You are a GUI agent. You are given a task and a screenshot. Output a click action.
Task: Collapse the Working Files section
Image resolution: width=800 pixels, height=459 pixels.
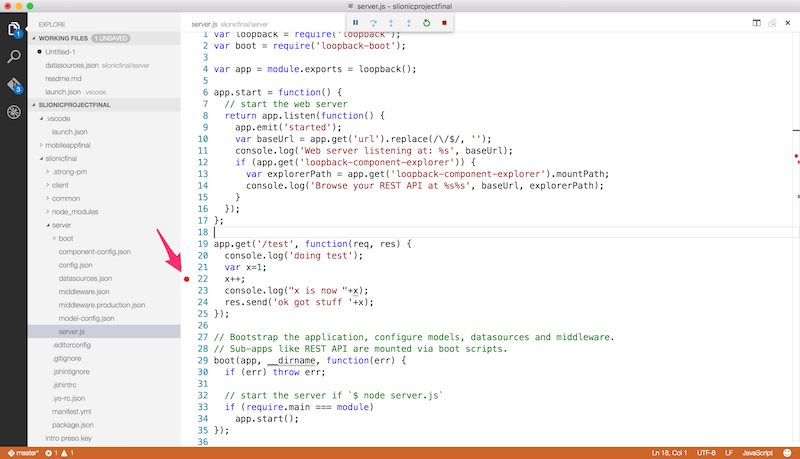[34, 38]
